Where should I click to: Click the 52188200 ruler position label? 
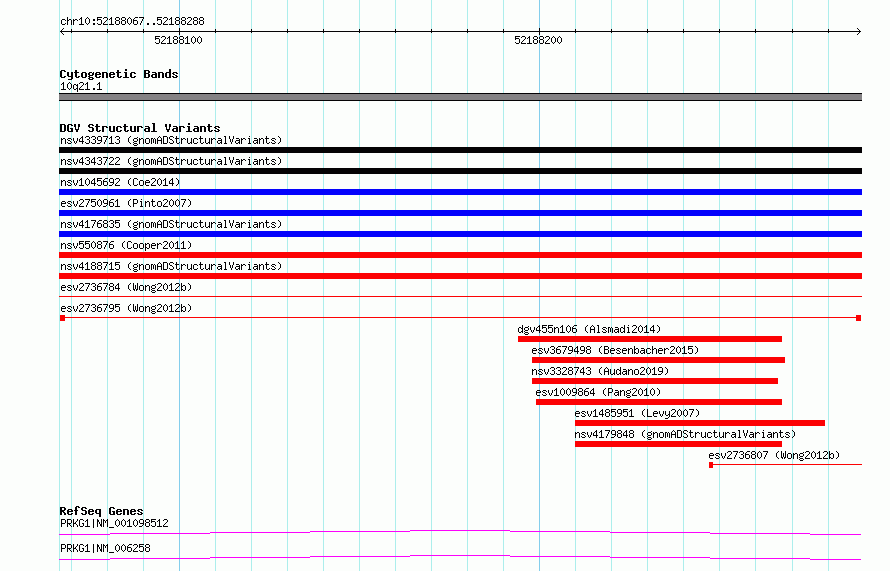coord(538,40)
